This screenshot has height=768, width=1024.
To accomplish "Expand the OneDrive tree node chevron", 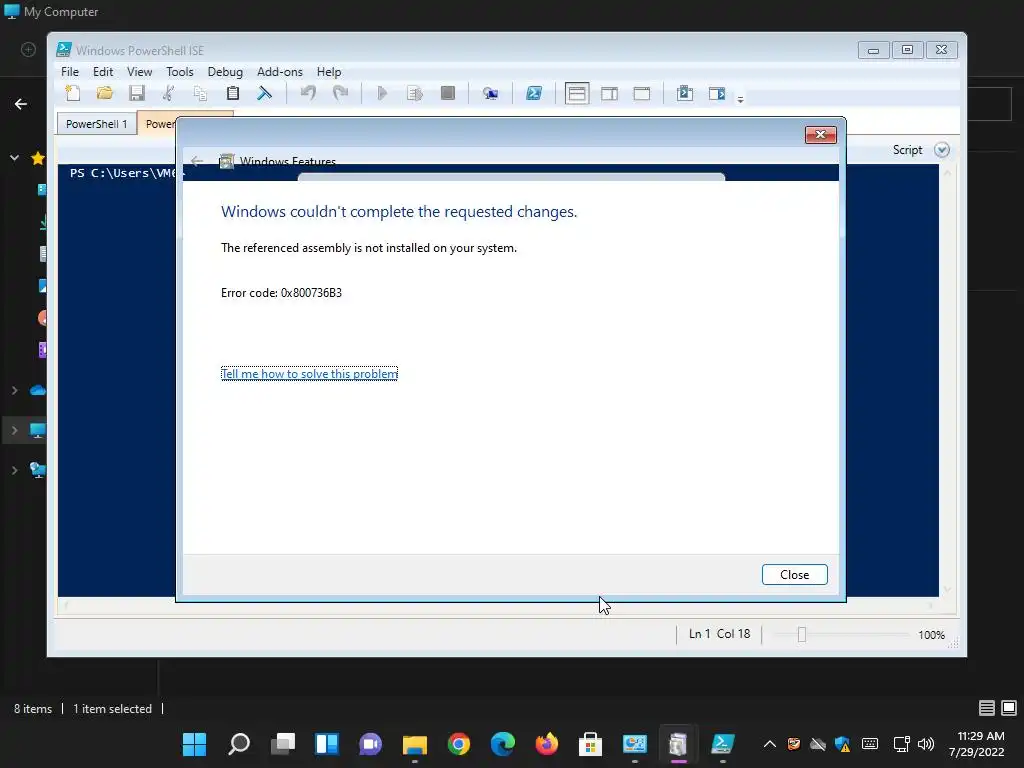I will (14, 391).
